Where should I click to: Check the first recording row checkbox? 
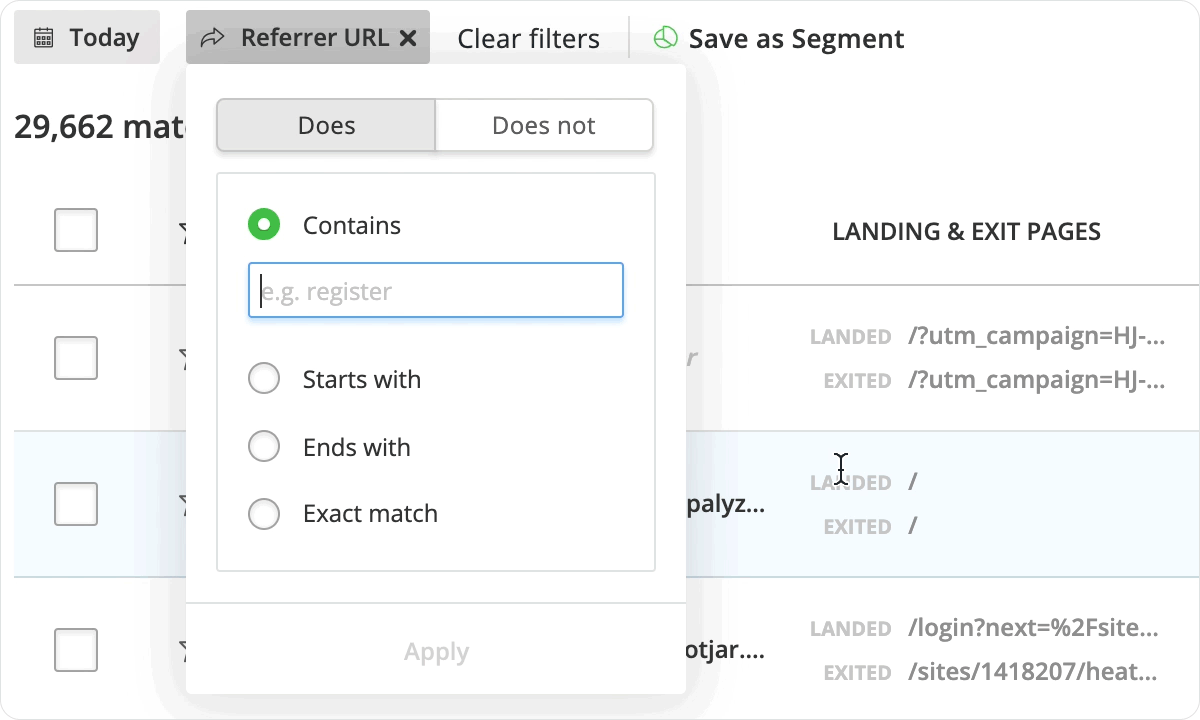point(76,358)
